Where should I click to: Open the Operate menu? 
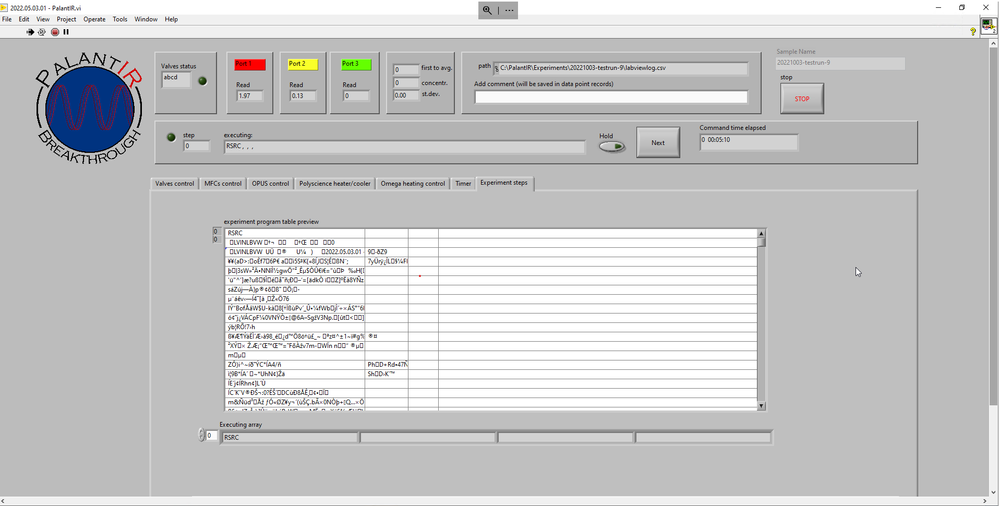tap(94, 19)
